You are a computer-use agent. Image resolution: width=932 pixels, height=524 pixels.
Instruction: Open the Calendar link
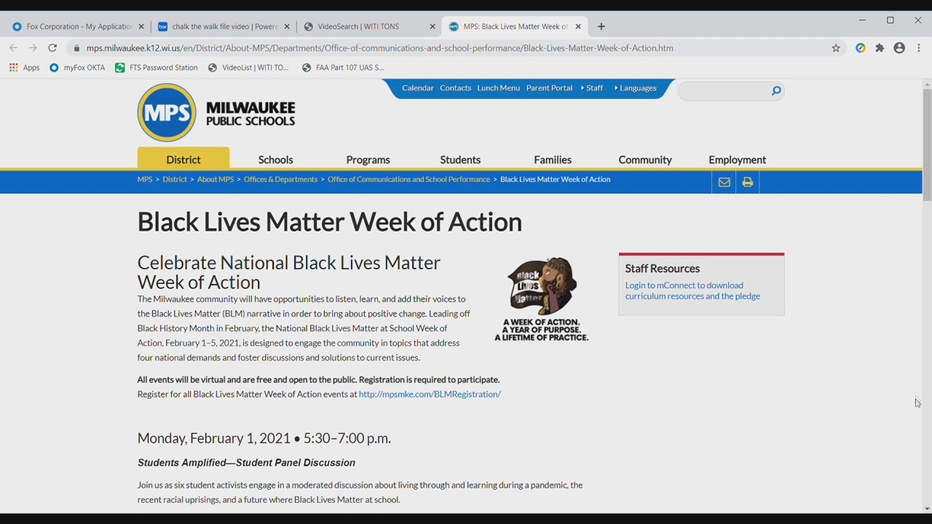click(x=418, y=88)
